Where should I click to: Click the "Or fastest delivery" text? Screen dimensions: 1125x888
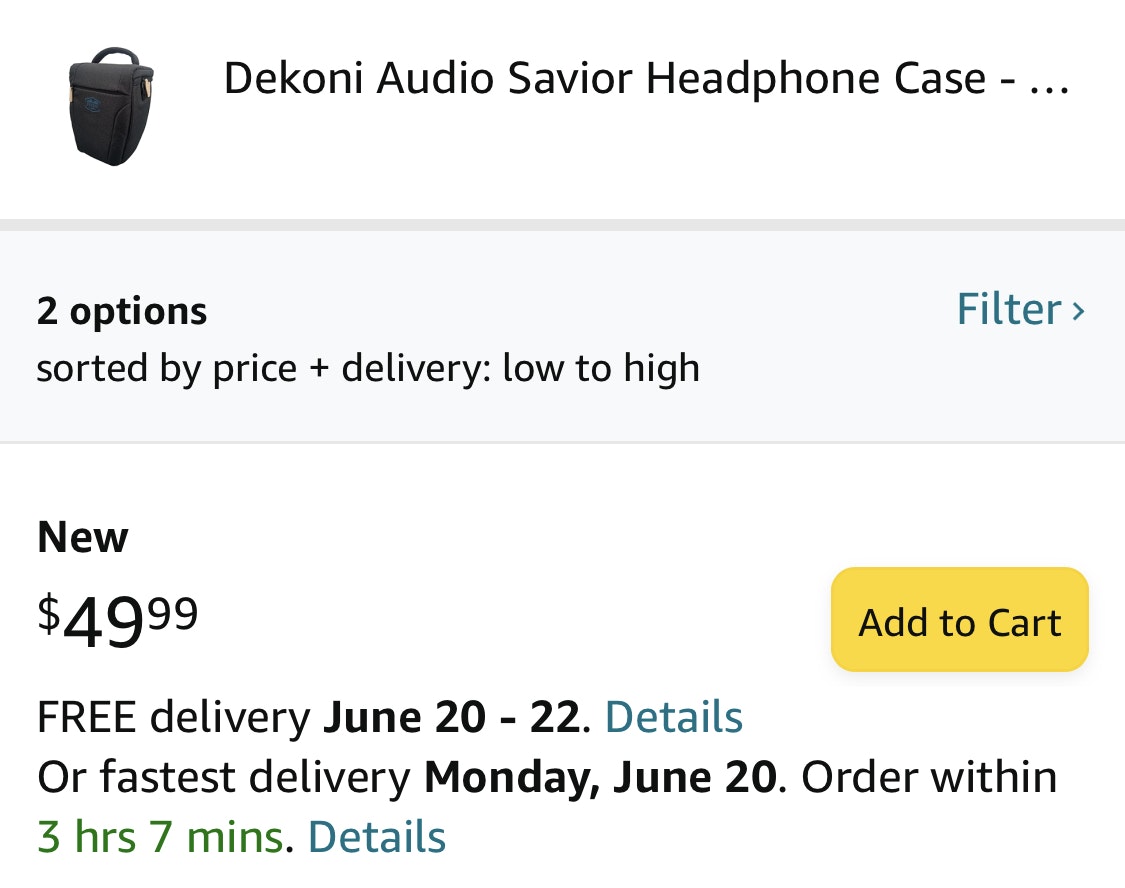pyautogui.click(x=223, y=777)
